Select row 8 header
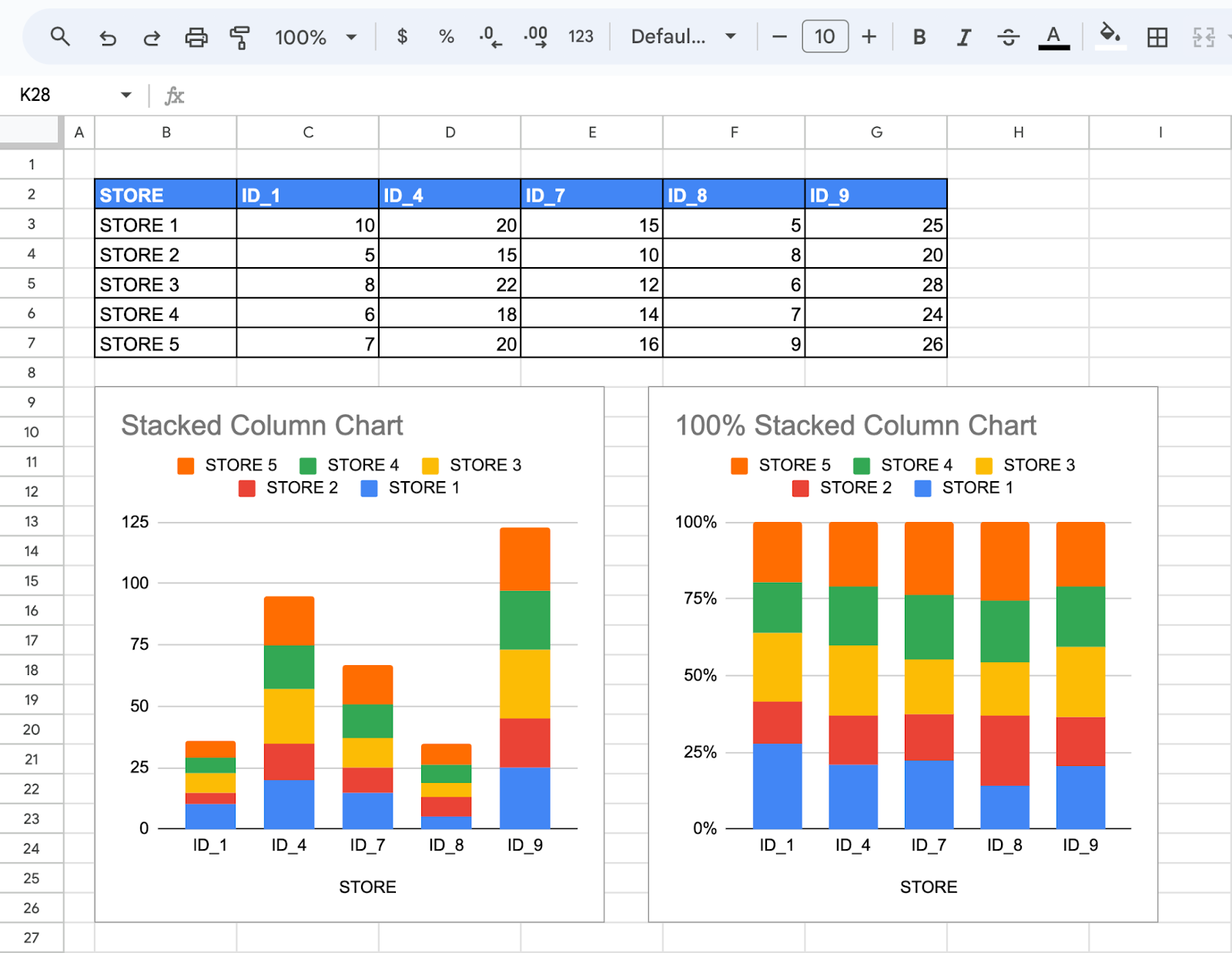Screen dimensions: 1232x953 click(32, 373)
